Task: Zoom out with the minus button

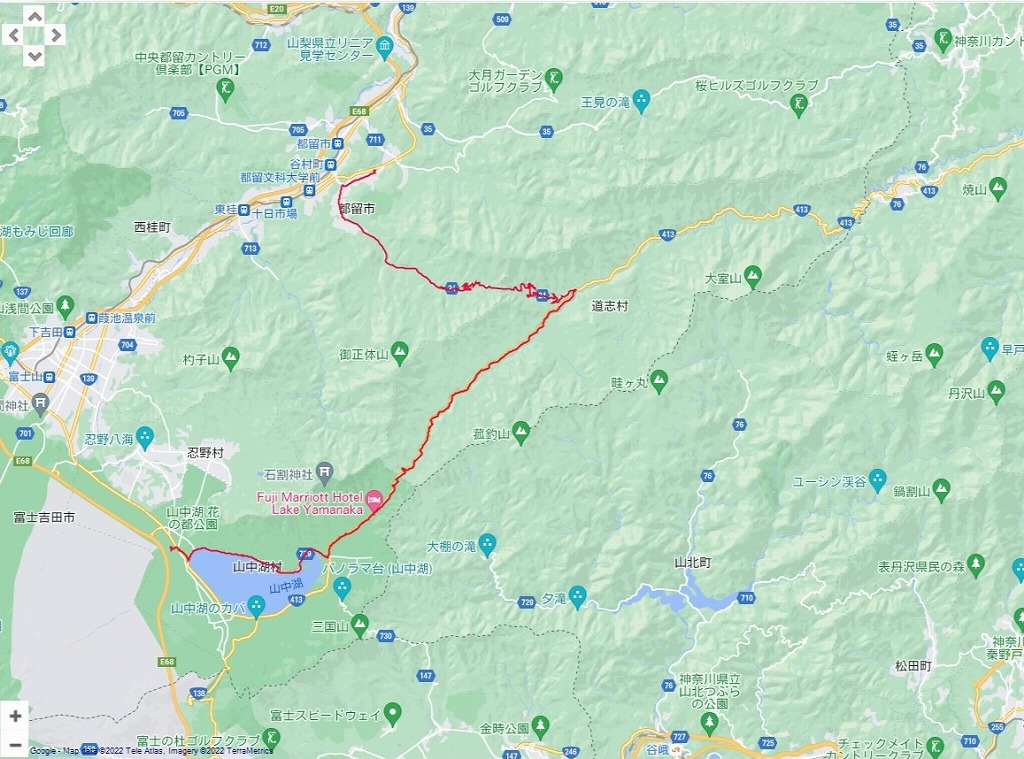Action: [16, 743]
